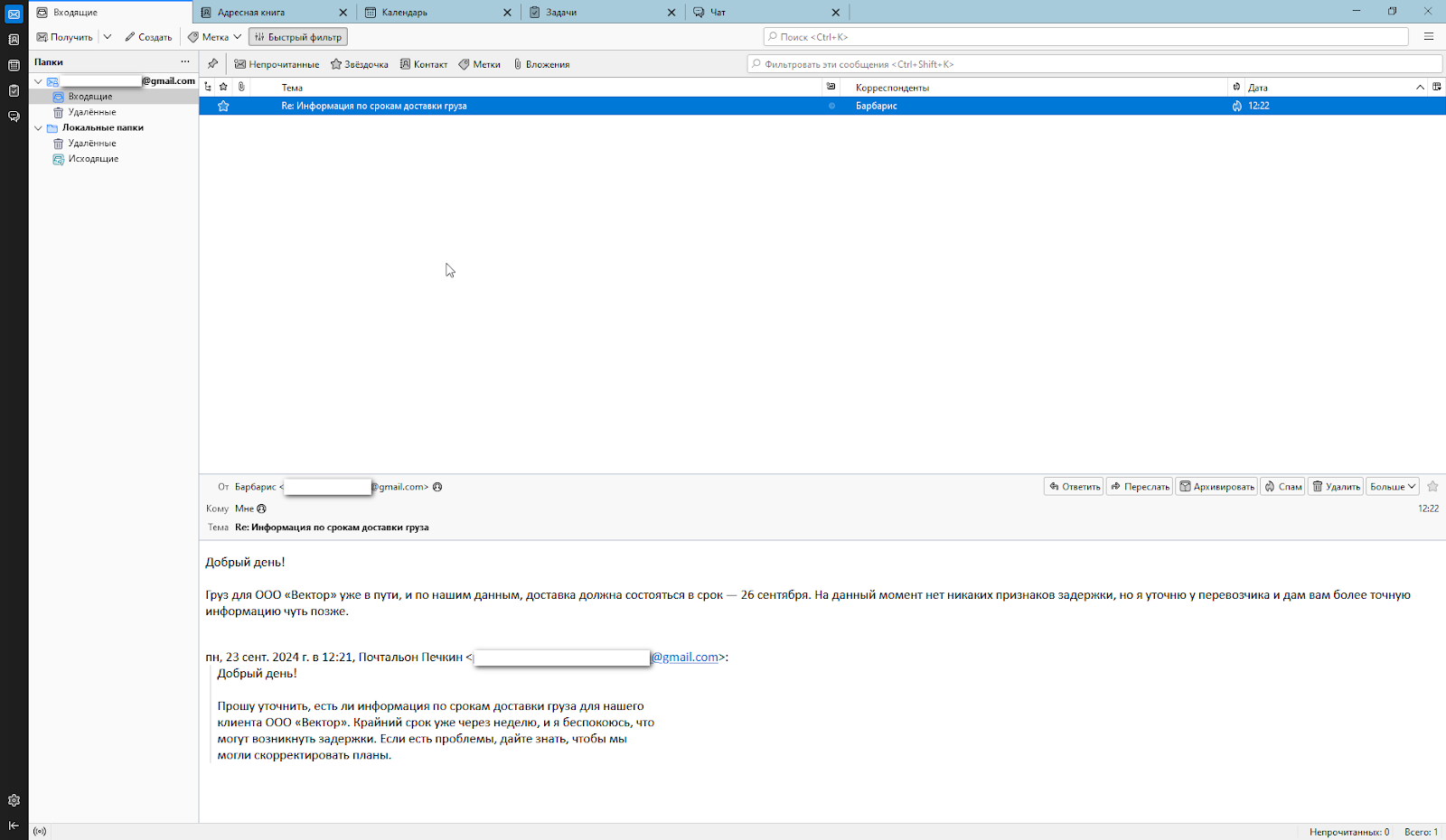Click the online status icon in status bar

[x=40, y=831]
